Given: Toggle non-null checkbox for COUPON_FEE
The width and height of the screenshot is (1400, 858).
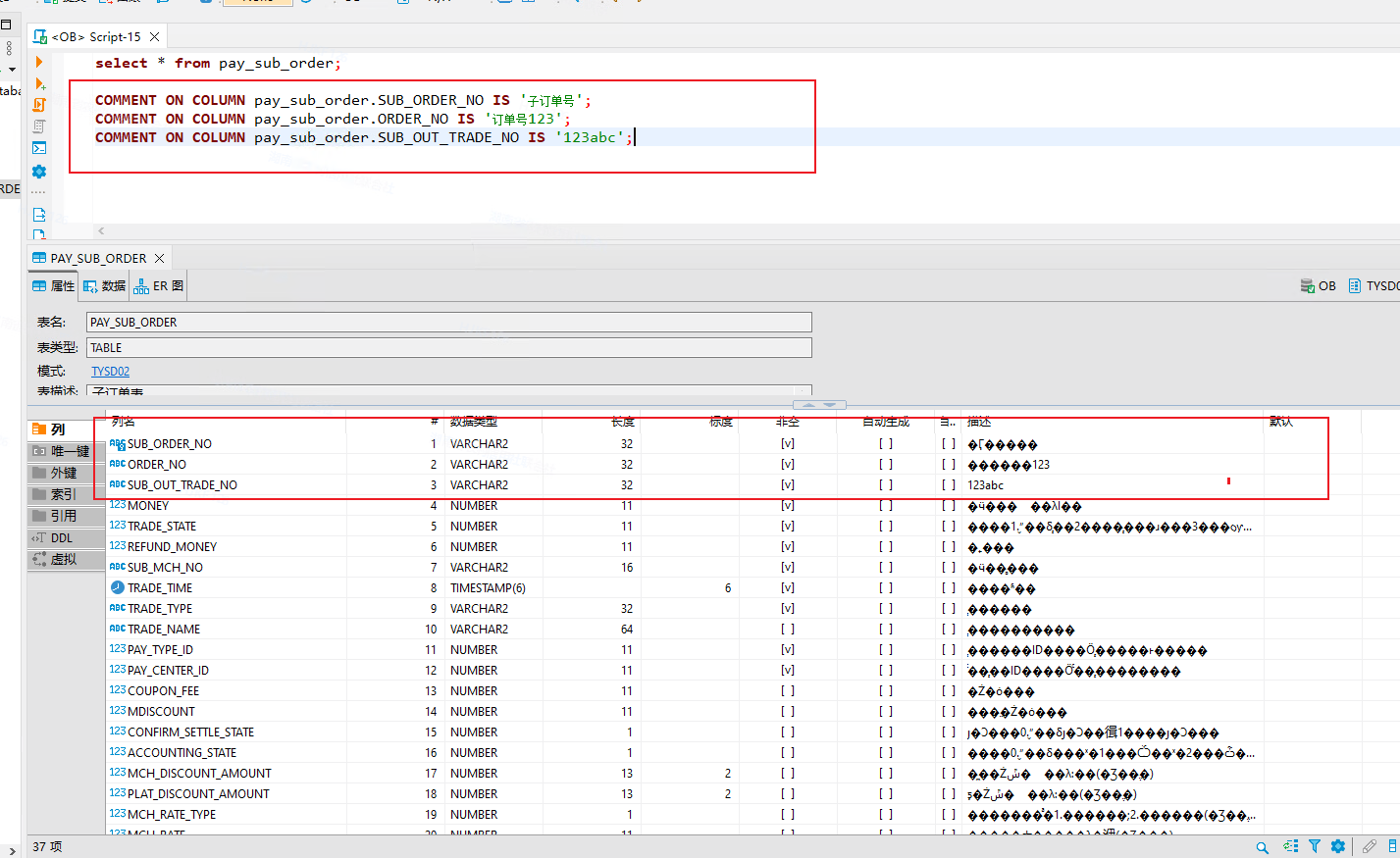Looking at the screenshot, I should (787, 690).
